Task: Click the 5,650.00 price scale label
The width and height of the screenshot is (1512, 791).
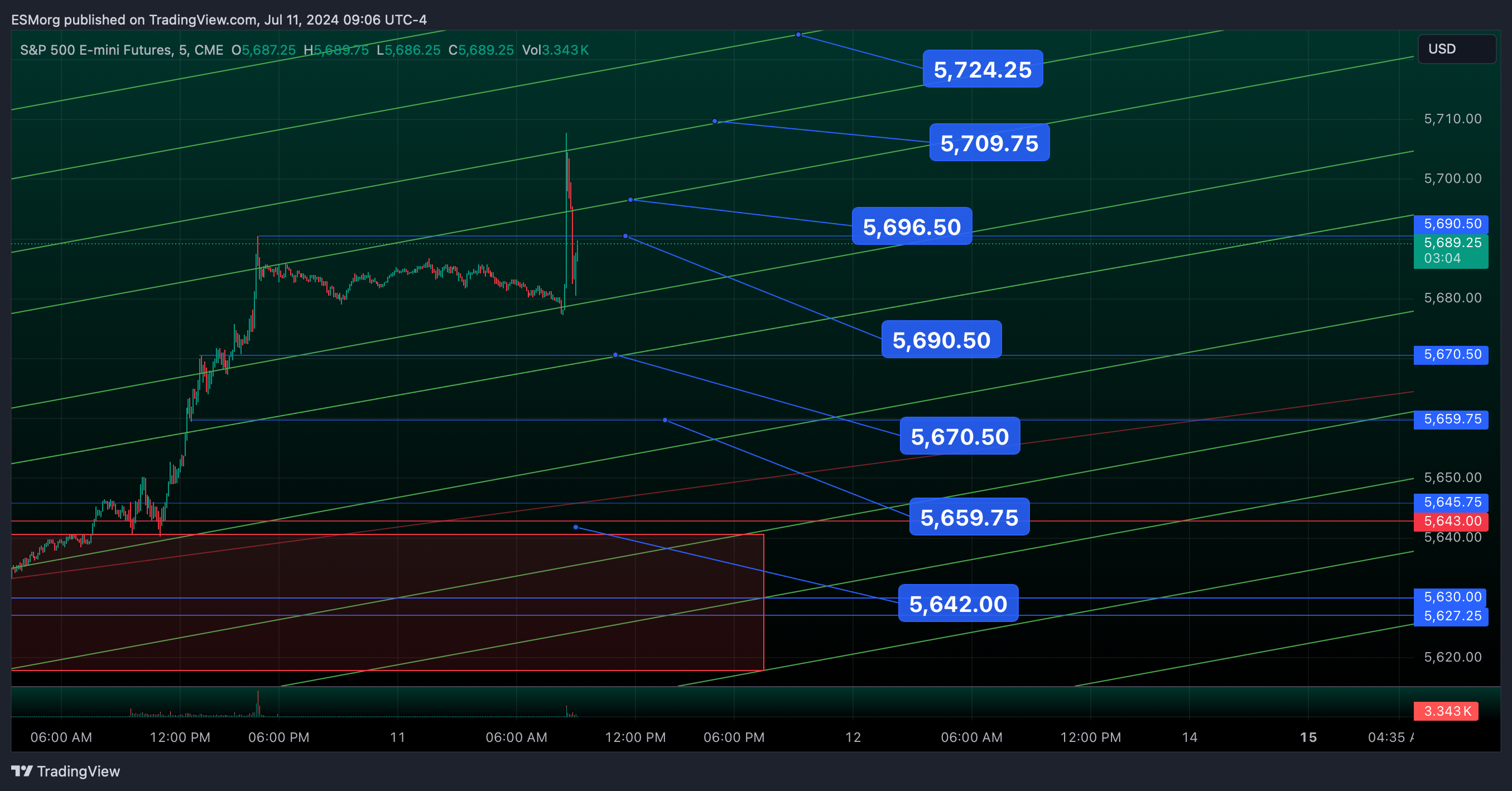Action: 1453,478
